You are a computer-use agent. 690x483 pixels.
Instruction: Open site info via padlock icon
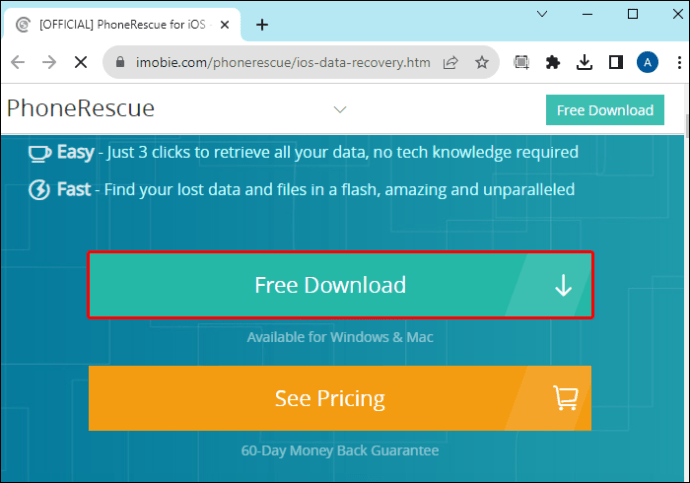(x=120, y=62)
